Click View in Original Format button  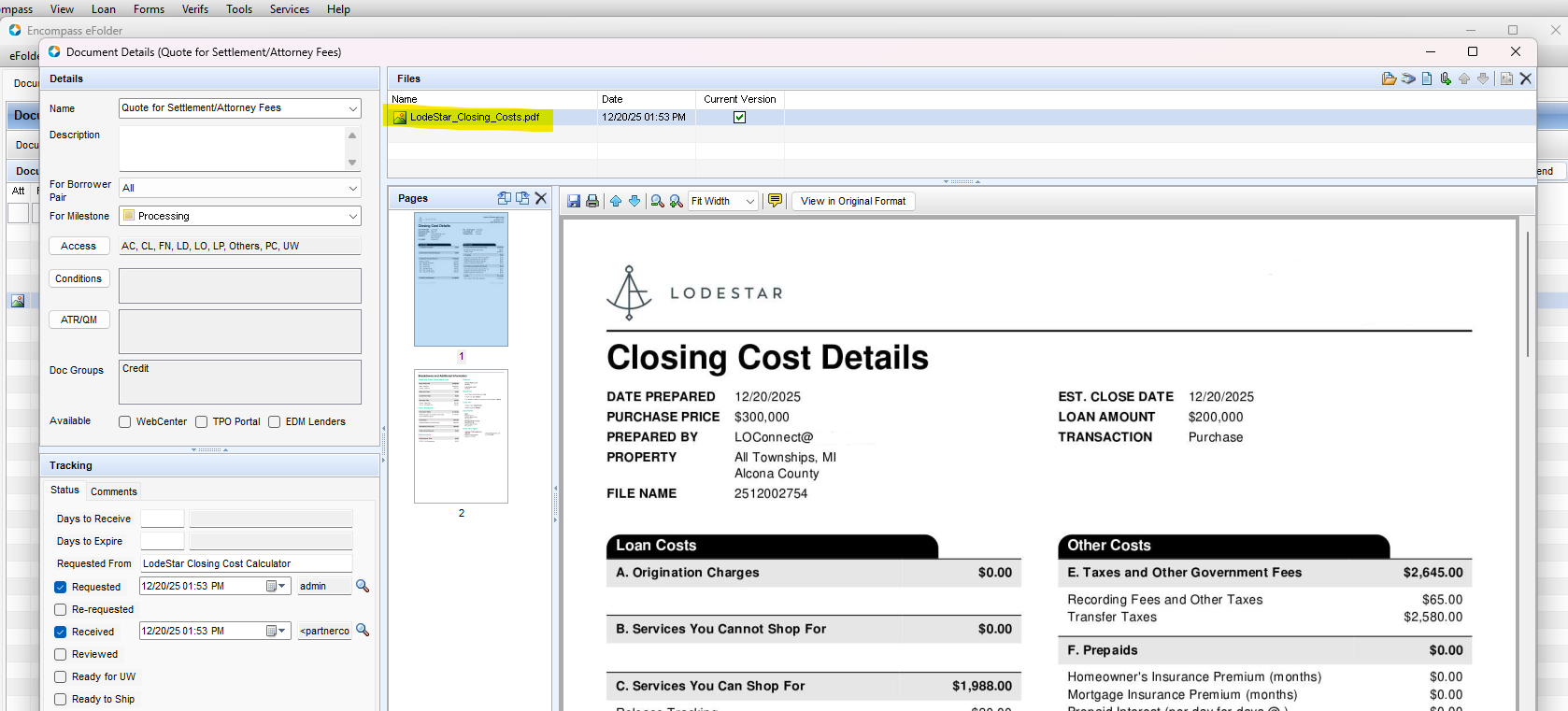coord(853,201)
